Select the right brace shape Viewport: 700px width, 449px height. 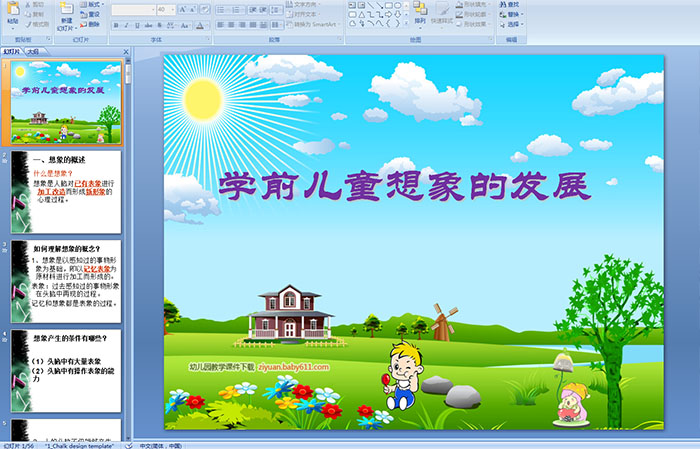pos(397,23)
